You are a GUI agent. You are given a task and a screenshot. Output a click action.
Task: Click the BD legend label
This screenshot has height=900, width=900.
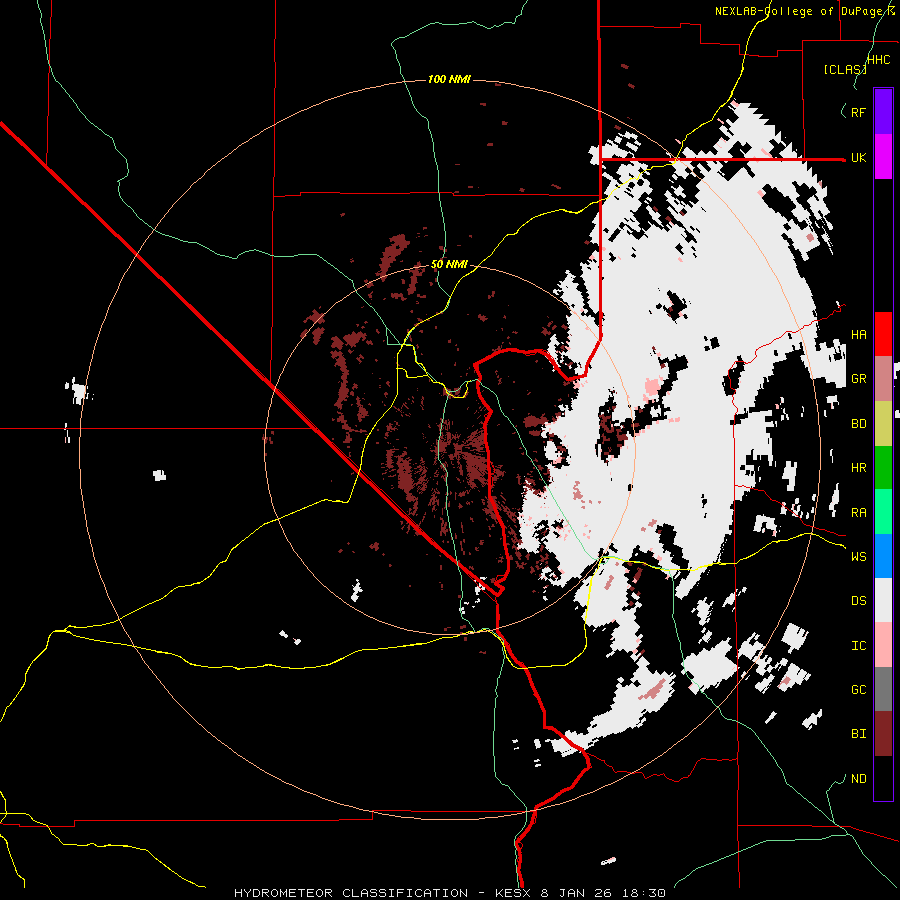858,424
